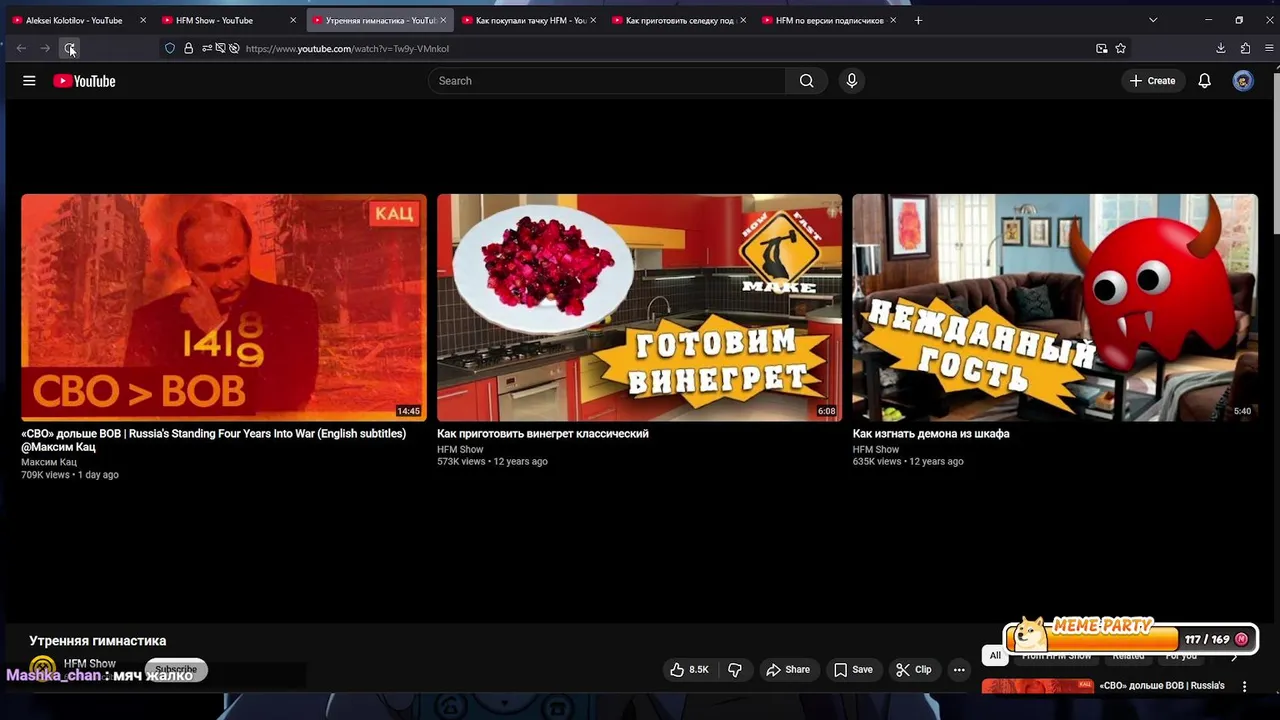Reload the current page

tap(69, 48)
